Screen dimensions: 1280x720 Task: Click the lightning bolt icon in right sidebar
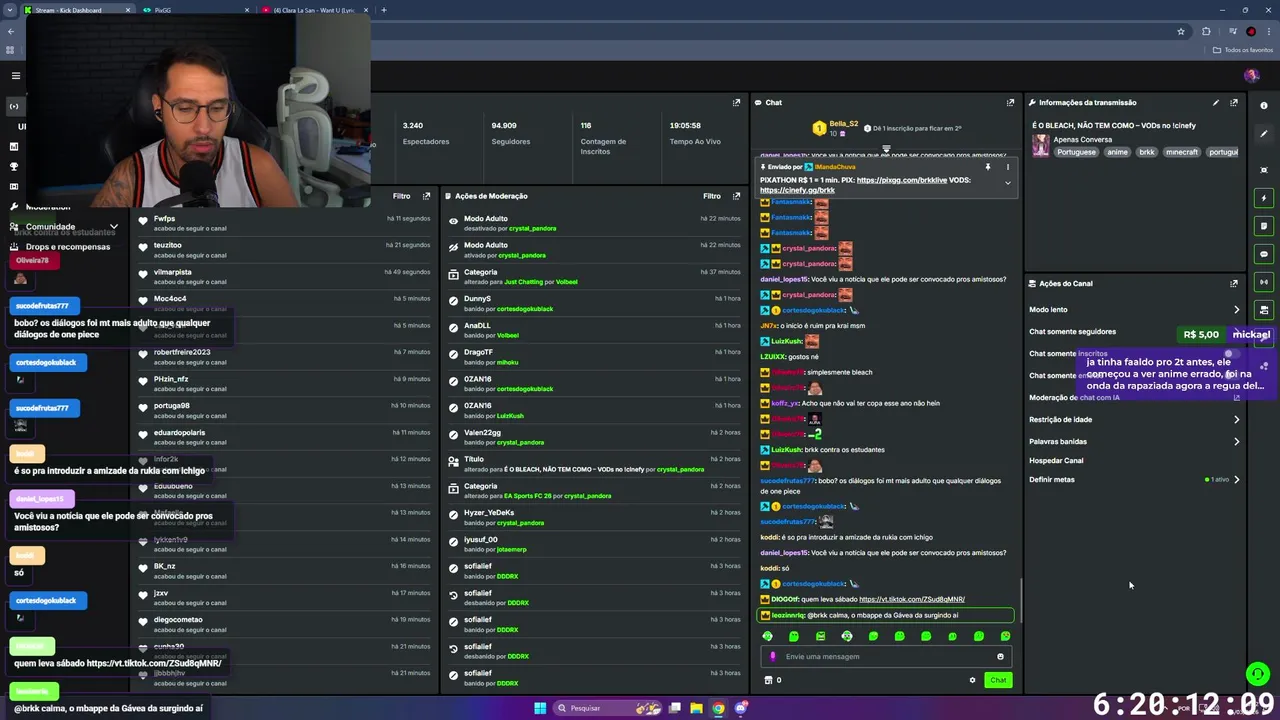(x=1264, y=198)
